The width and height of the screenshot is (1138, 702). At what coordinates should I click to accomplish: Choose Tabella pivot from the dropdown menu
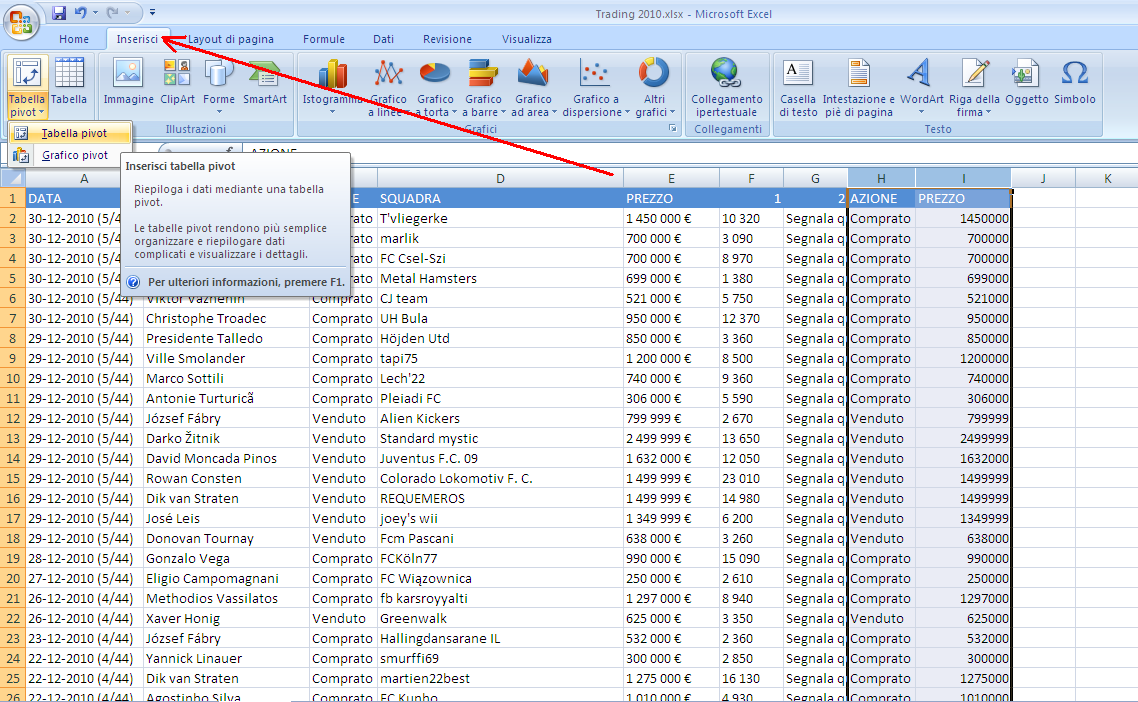(70, 133)
